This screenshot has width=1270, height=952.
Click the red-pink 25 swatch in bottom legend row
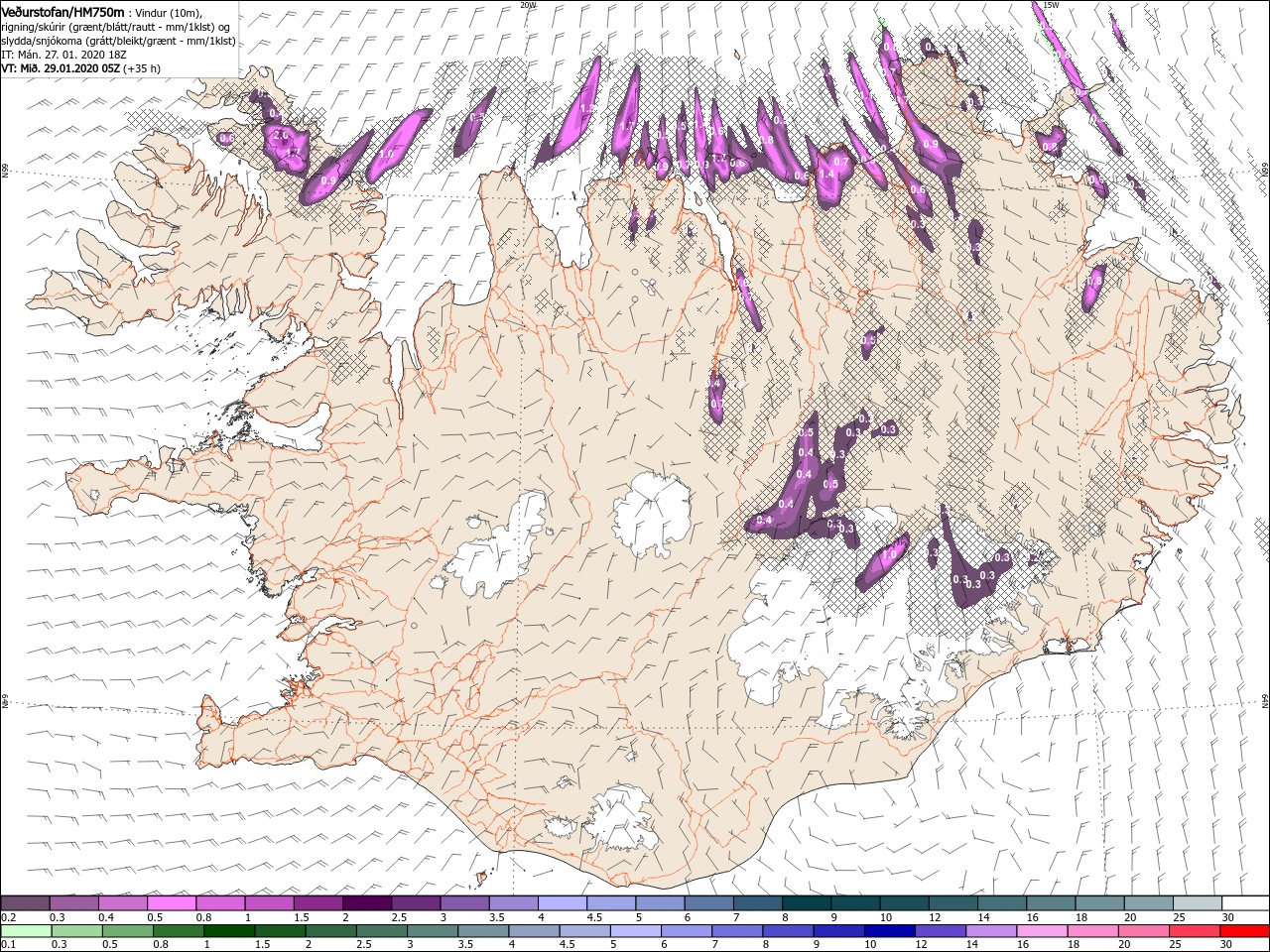click(x=1194, y=931)
